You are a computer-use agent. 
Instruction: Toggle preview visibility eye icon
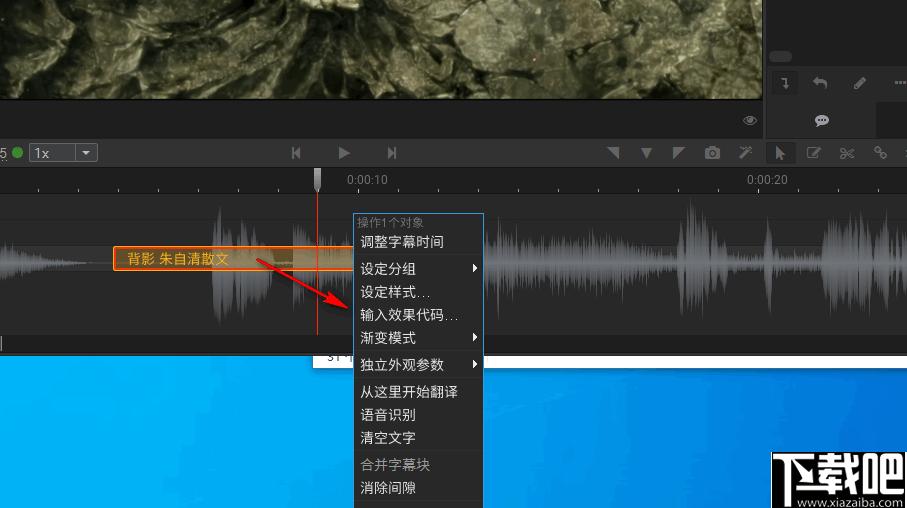(x=750, y=120)
